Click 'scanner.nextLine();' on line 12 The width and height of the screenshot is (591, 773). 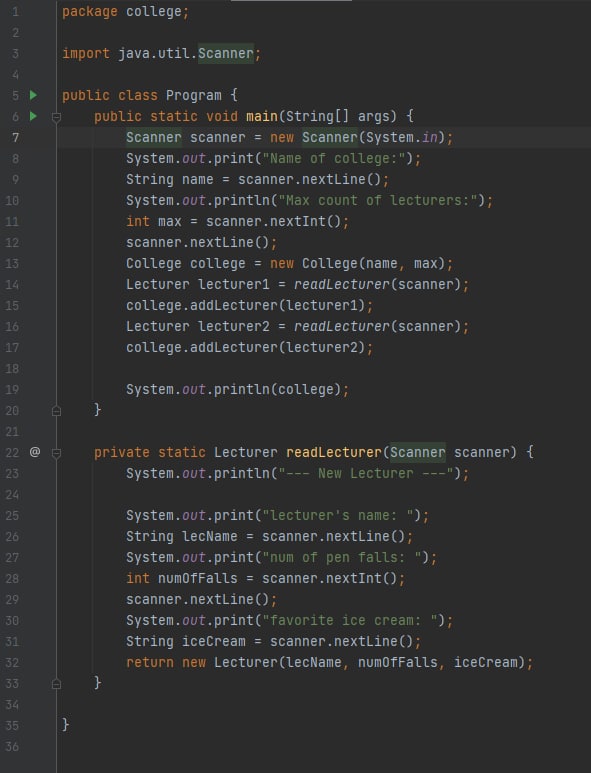click(x=202, y=243)
